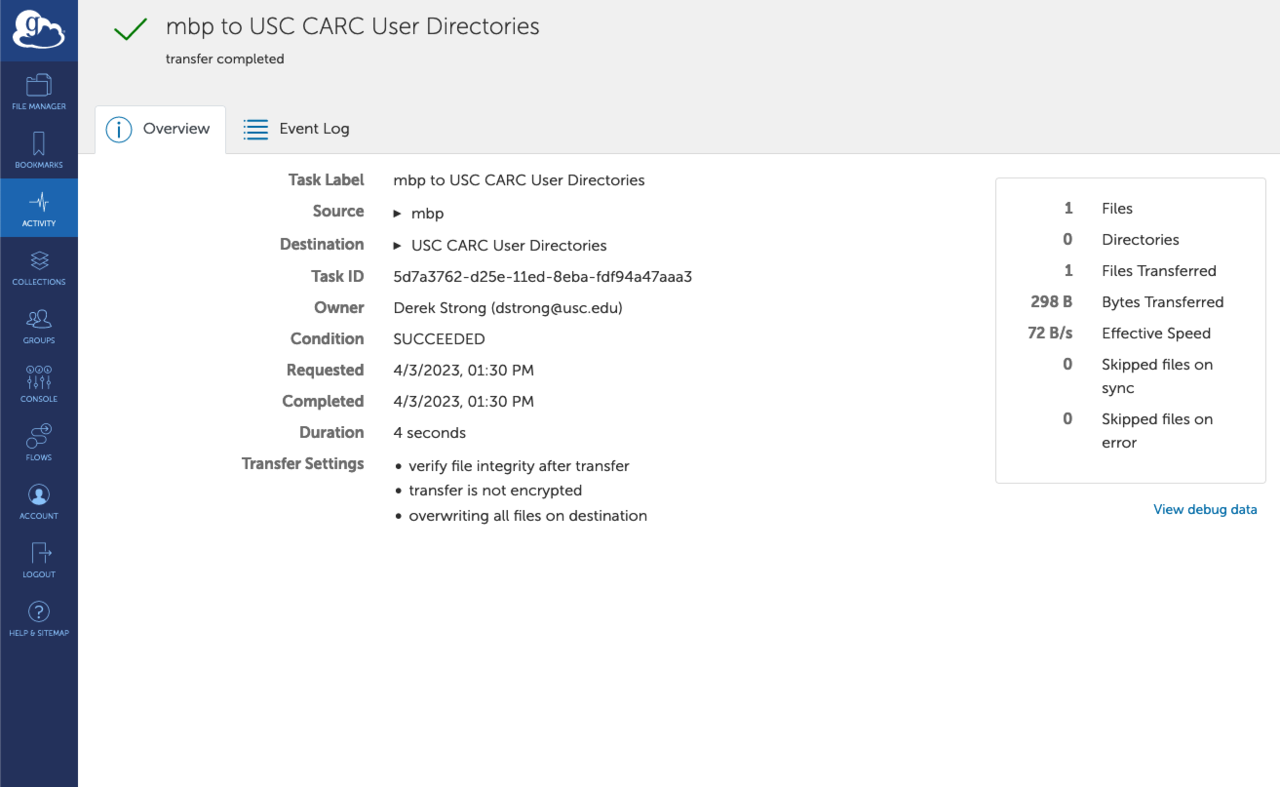Switch to the Event Log tab
1280x787 pixels.
click(x=296, y=129)
